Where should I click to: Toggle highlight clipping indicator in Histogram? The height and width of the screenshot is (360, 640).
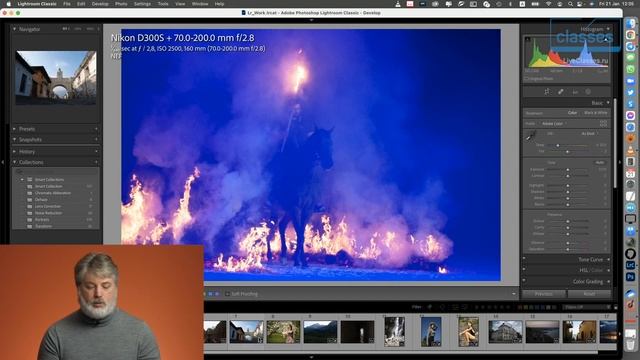click(606, 40)
